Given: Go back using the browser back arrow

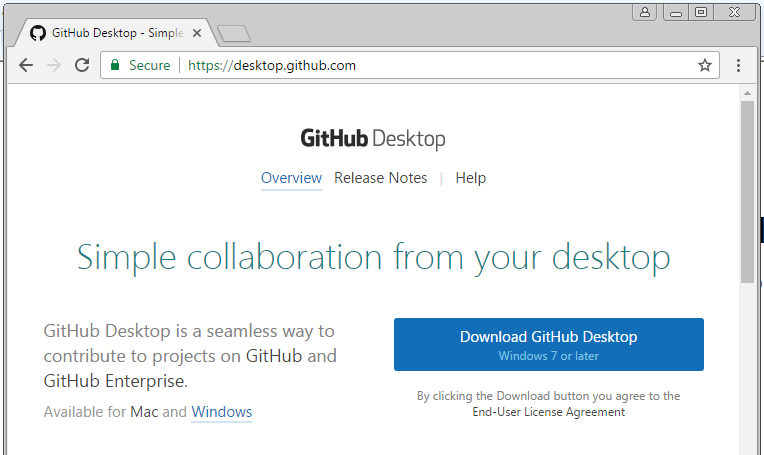Looking at the screenshot, I should 26,65.
